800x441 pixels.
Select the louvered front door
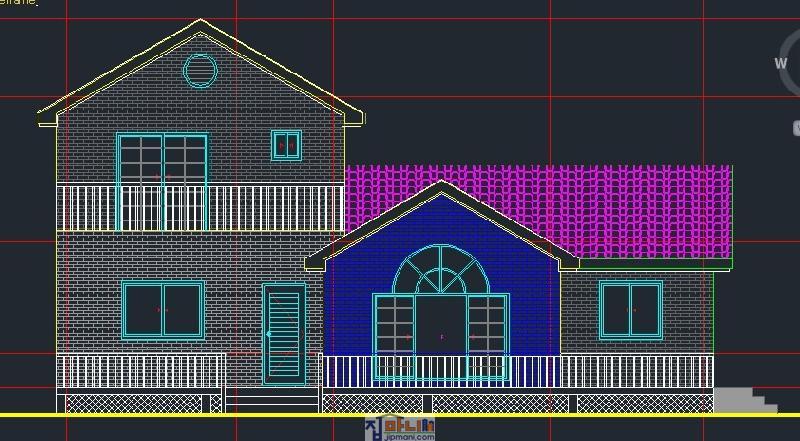coord(284,334)
